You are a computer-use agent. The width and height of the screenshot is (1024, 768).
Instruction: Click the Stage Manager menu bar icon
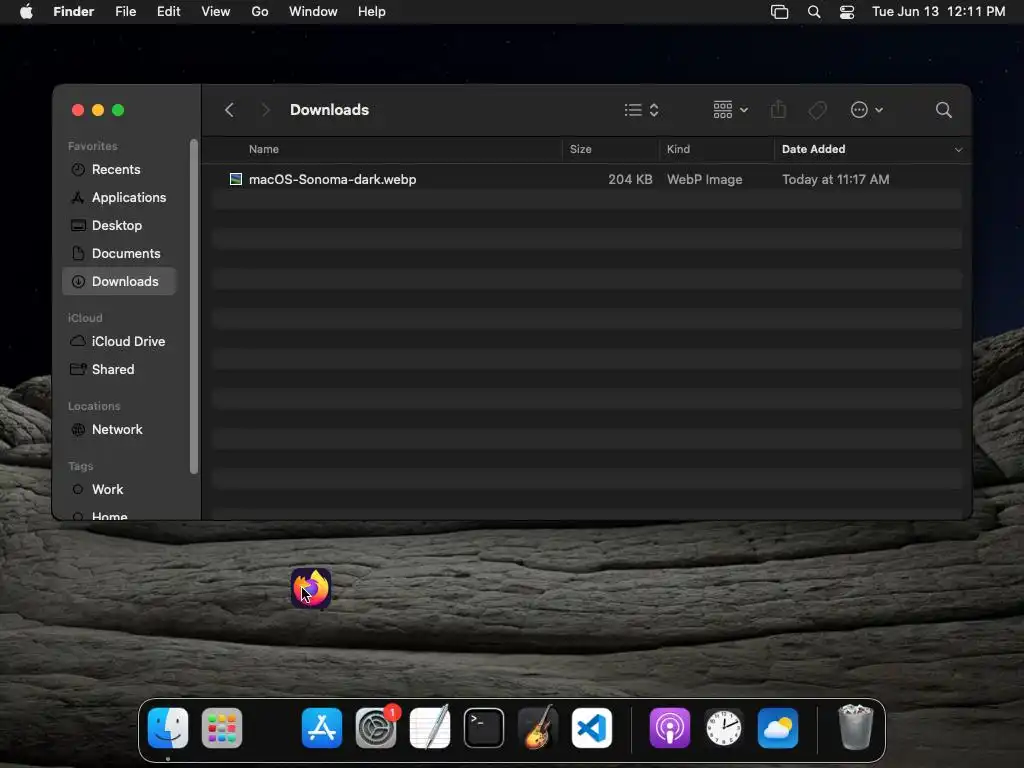[779, 12]
